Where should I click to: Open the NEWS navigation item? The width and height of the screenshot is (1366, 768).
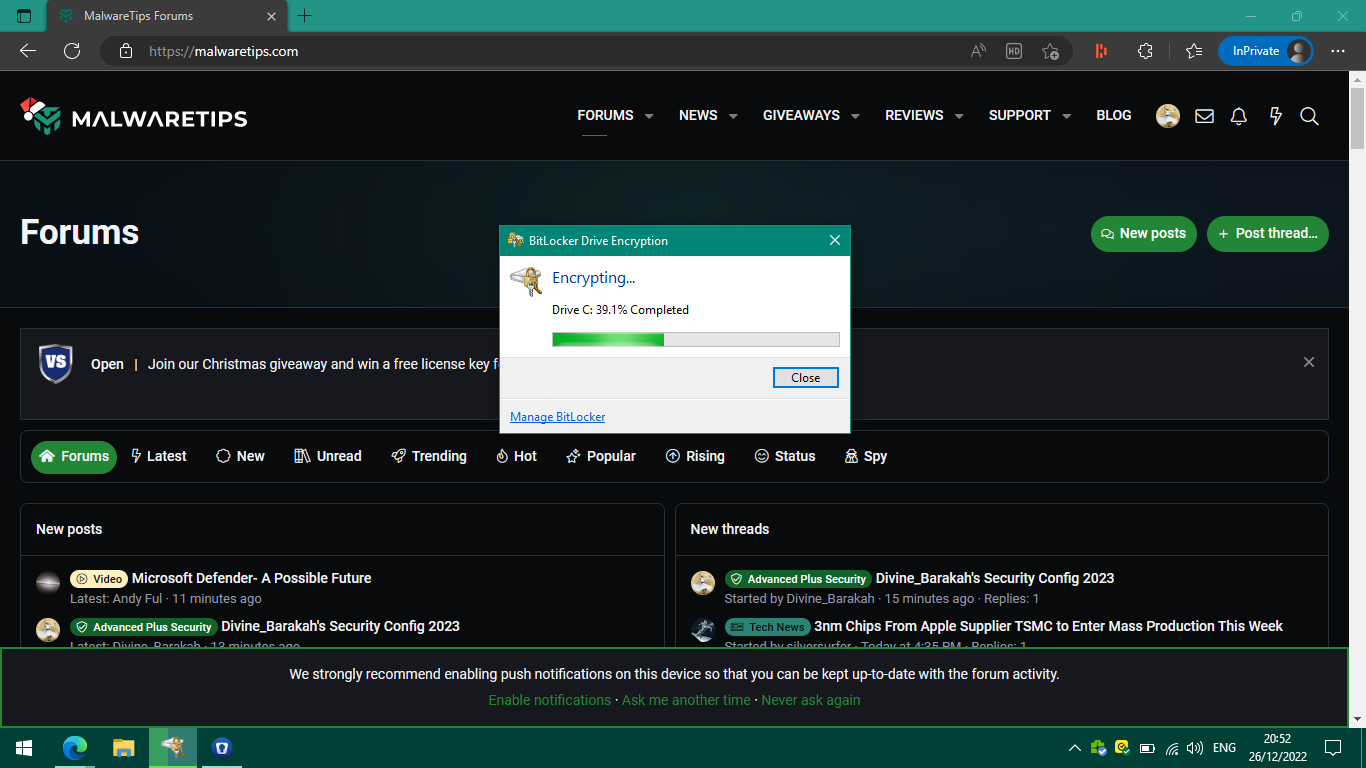tap(698, 115)
